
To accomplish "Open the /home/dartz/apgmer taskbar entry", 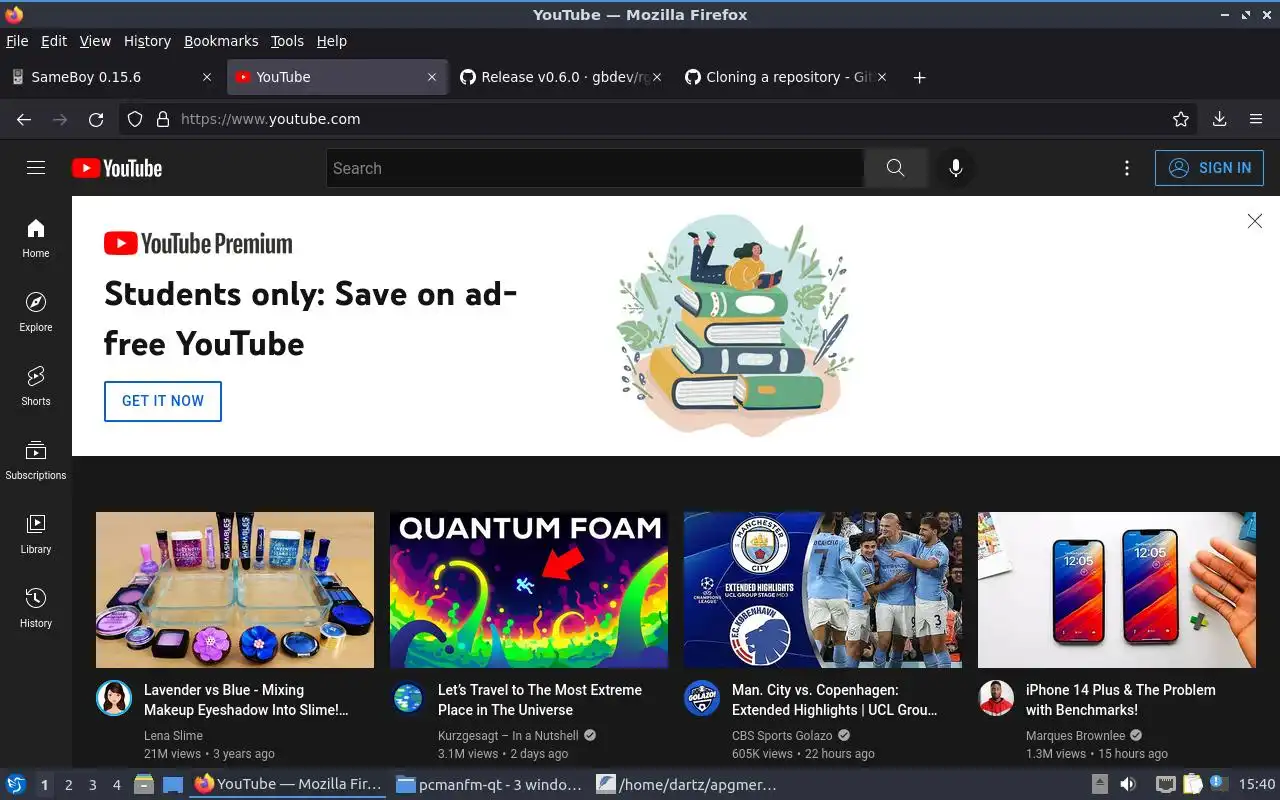I will (x=688, y=785).
